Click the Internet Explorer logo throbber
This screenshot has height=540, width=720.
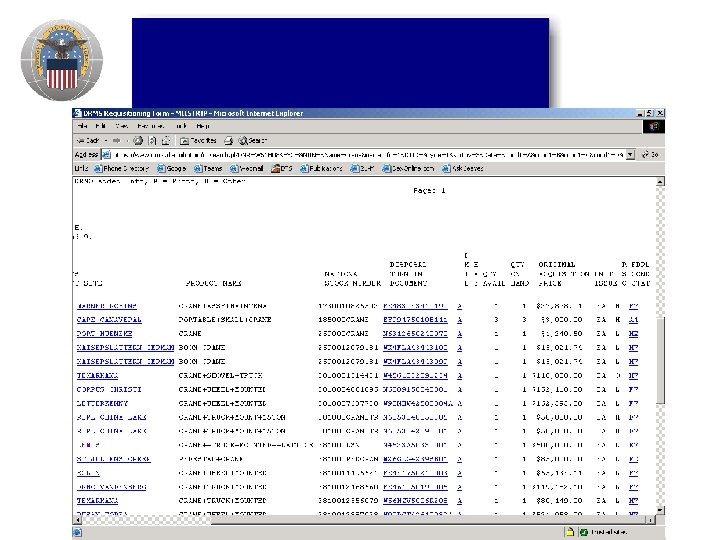coord(653,126)
